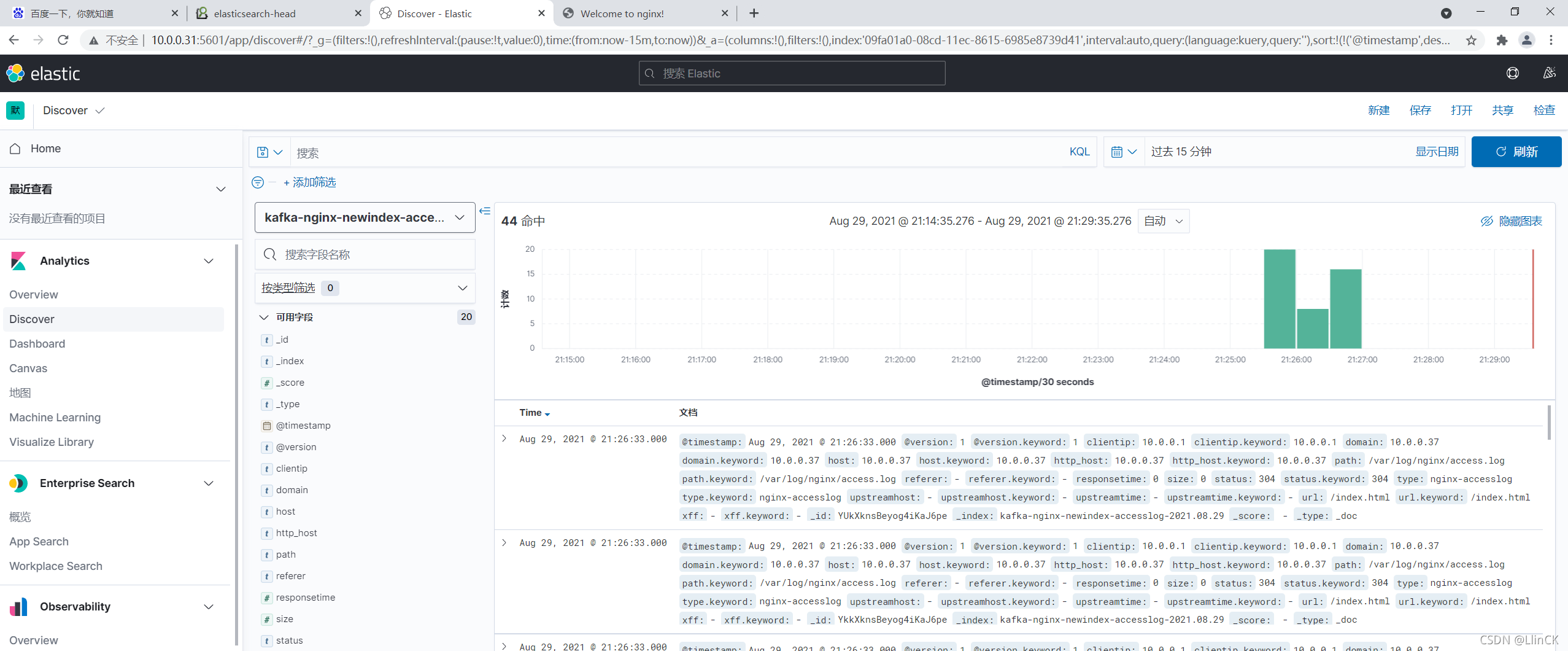Click the Observability logo icon
Image resolution: width=1568 pixels, height=651 pixels.
pyautogui.click(x=18, y=607)
